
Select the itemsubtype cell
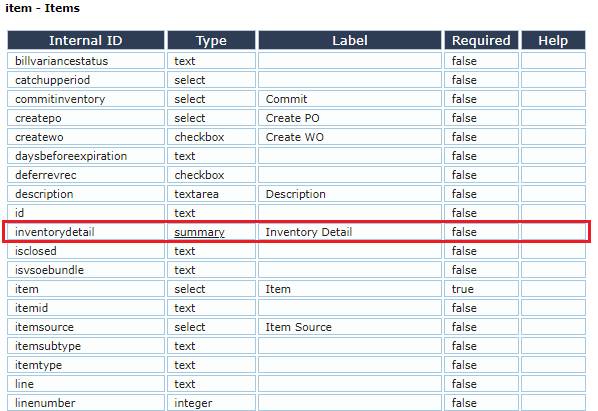86,346
